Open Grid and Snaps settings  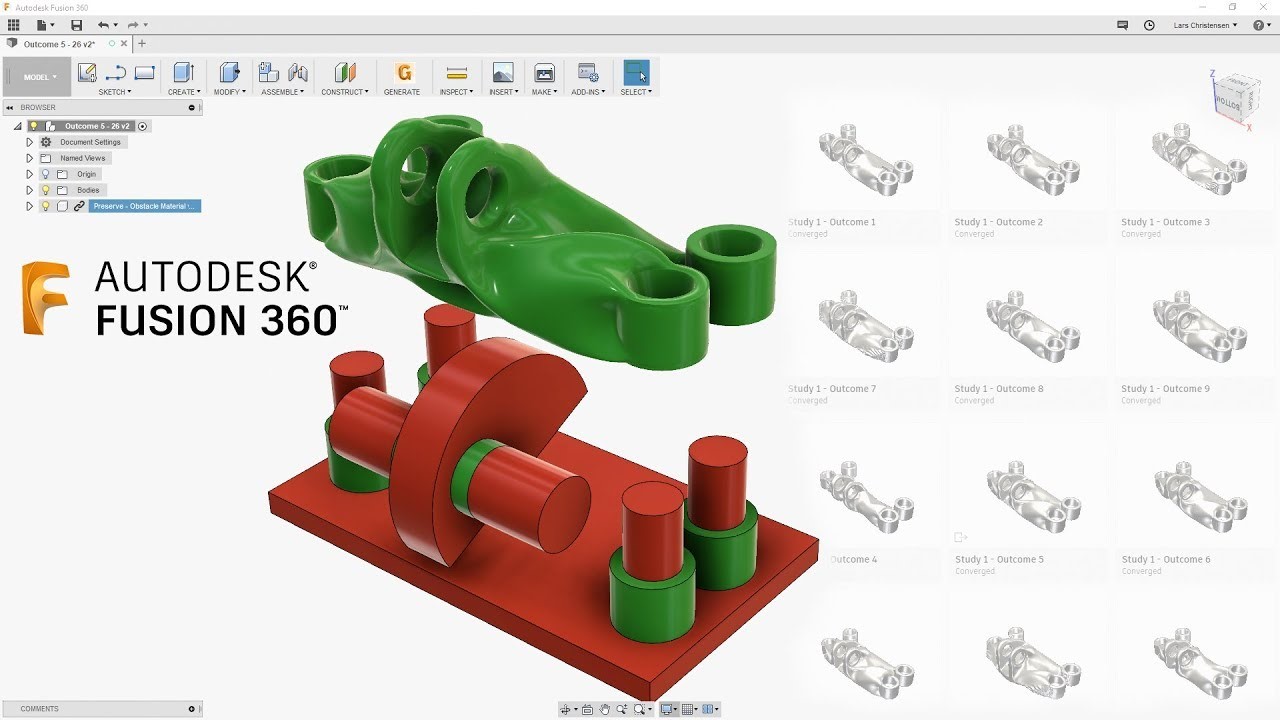[x=689, y=709]
